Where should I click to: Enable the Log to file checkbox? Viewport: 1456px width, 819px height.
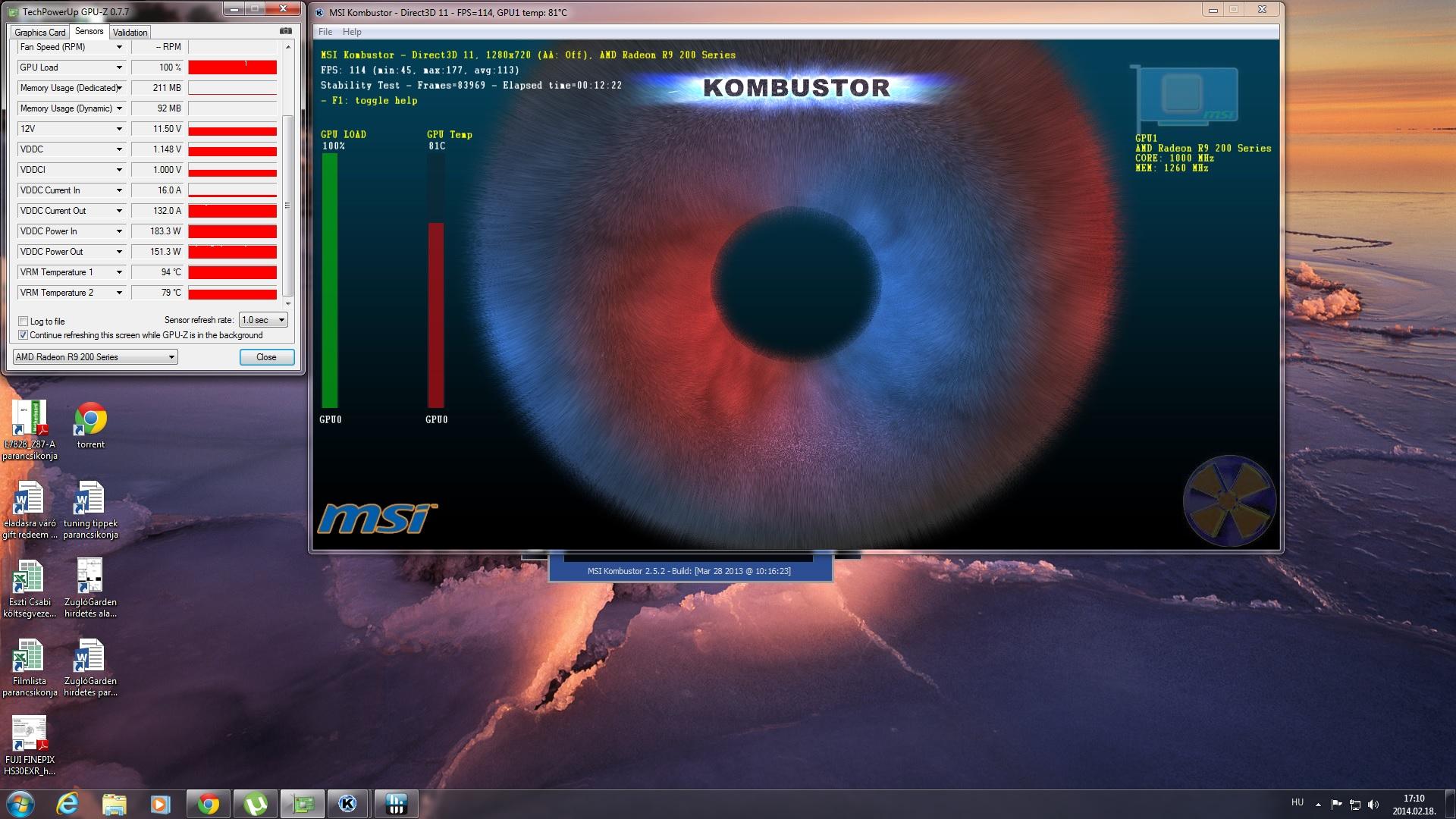[x=23, y=322]
